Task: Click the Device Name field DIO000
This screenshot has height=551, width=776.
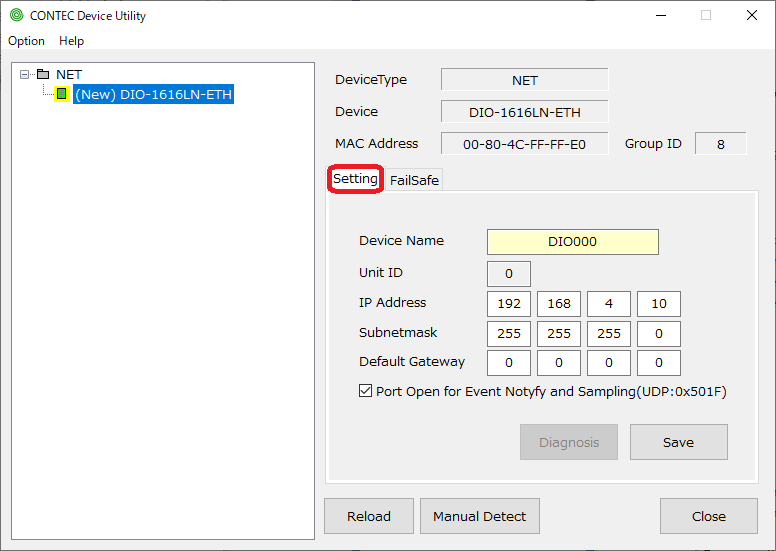Action: click(572, 242)
